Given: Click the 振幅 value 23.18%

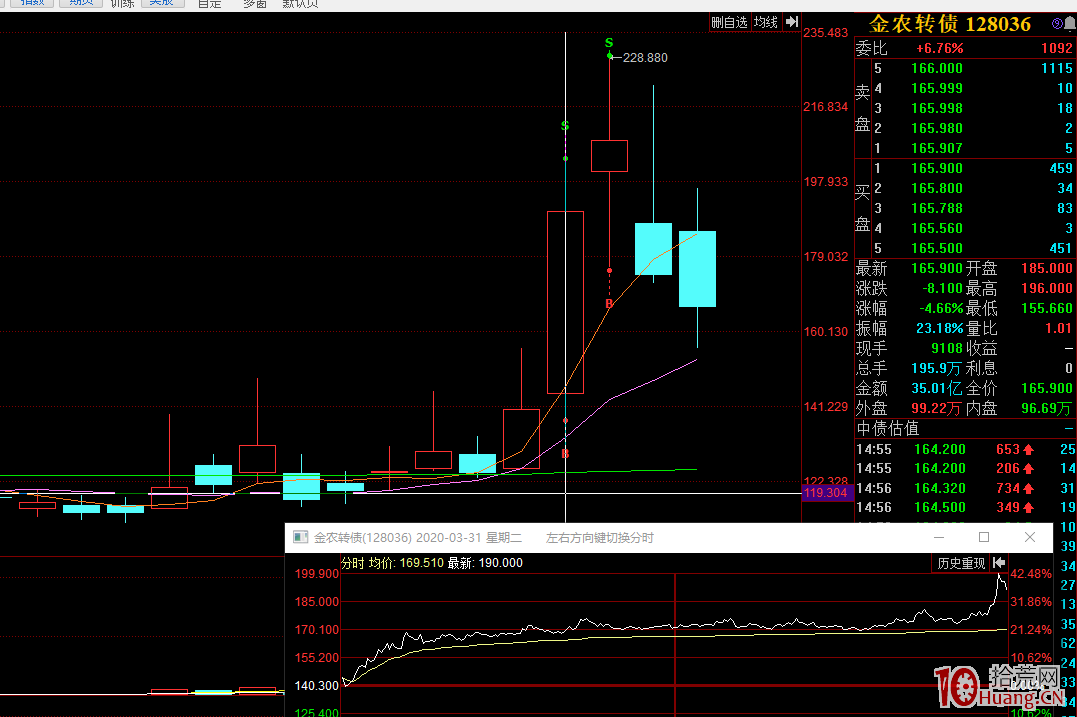Looking at the screenshot, I should 940,328.
